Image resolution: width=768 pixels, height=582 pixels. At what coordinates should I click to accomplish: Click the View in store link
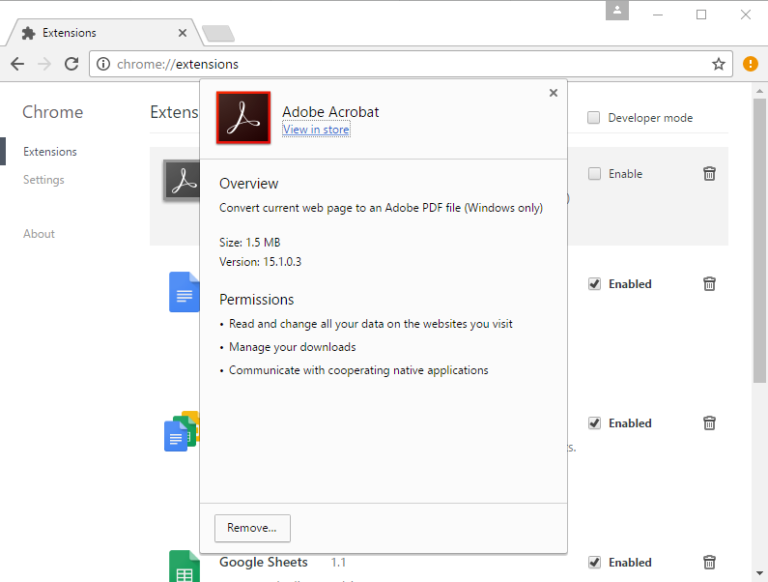pyautogui.click(x=316, y=129)
